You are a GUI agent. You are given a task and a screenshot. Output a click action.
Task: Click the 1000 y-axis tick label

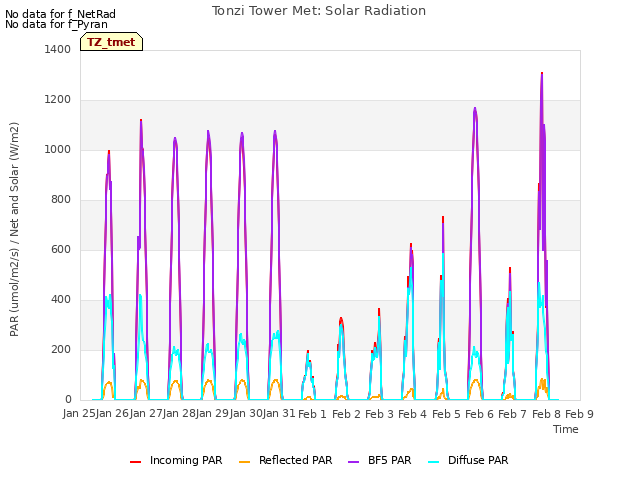[x=58, y=149]
